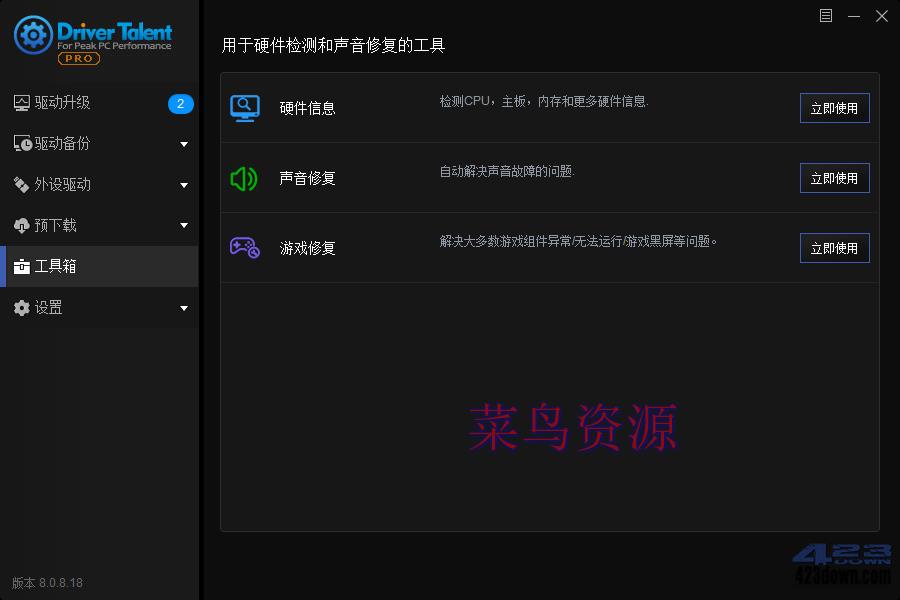Switch to the 驱动升级 section
This screenshot has height=600, width=900.
pos(60,103)
